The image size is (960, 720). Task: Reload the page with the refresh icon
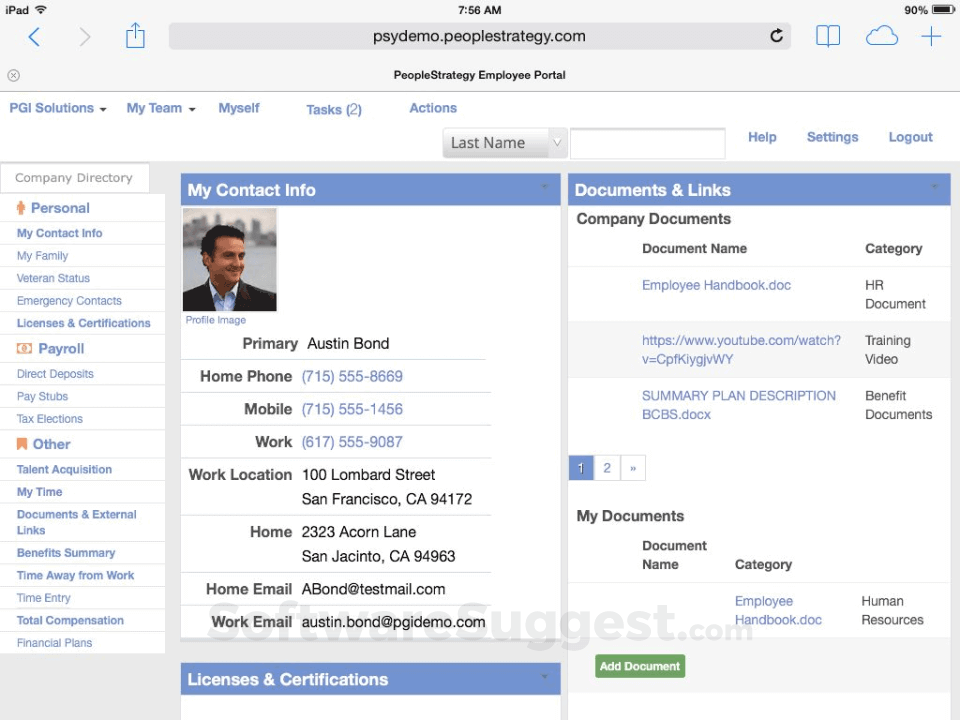pos(776,35)
